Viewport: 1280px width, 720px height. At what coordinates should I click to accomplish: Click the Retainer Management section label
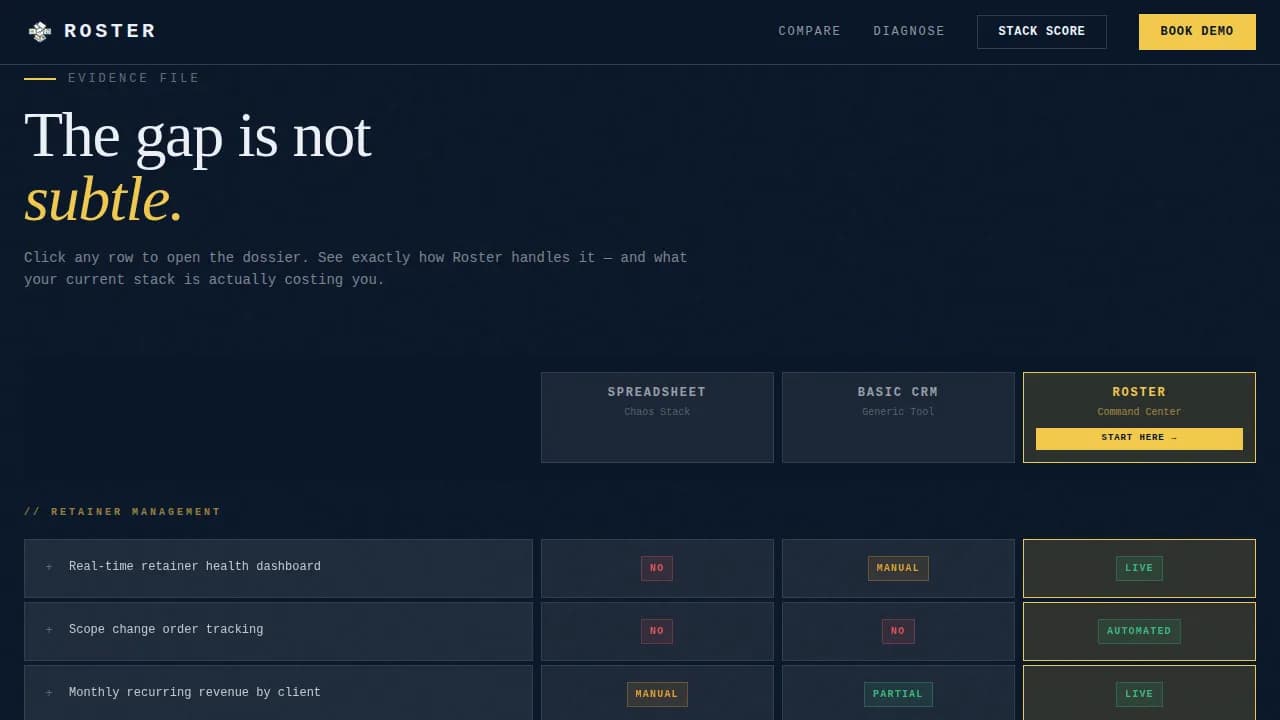coord(122,512)
